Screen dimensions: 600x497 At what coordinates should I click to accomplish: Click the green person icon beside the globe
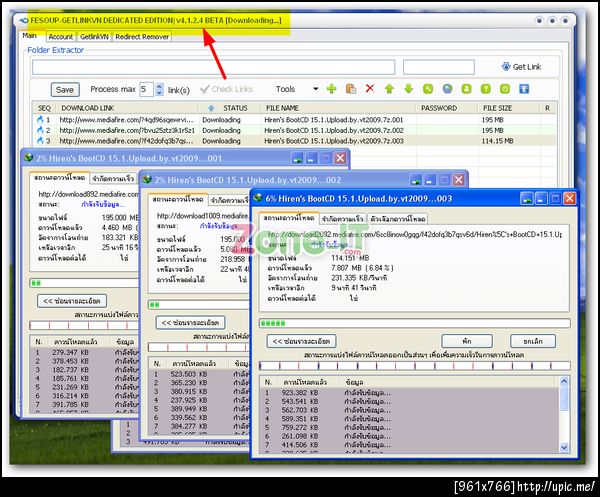(x=466, y=89)
